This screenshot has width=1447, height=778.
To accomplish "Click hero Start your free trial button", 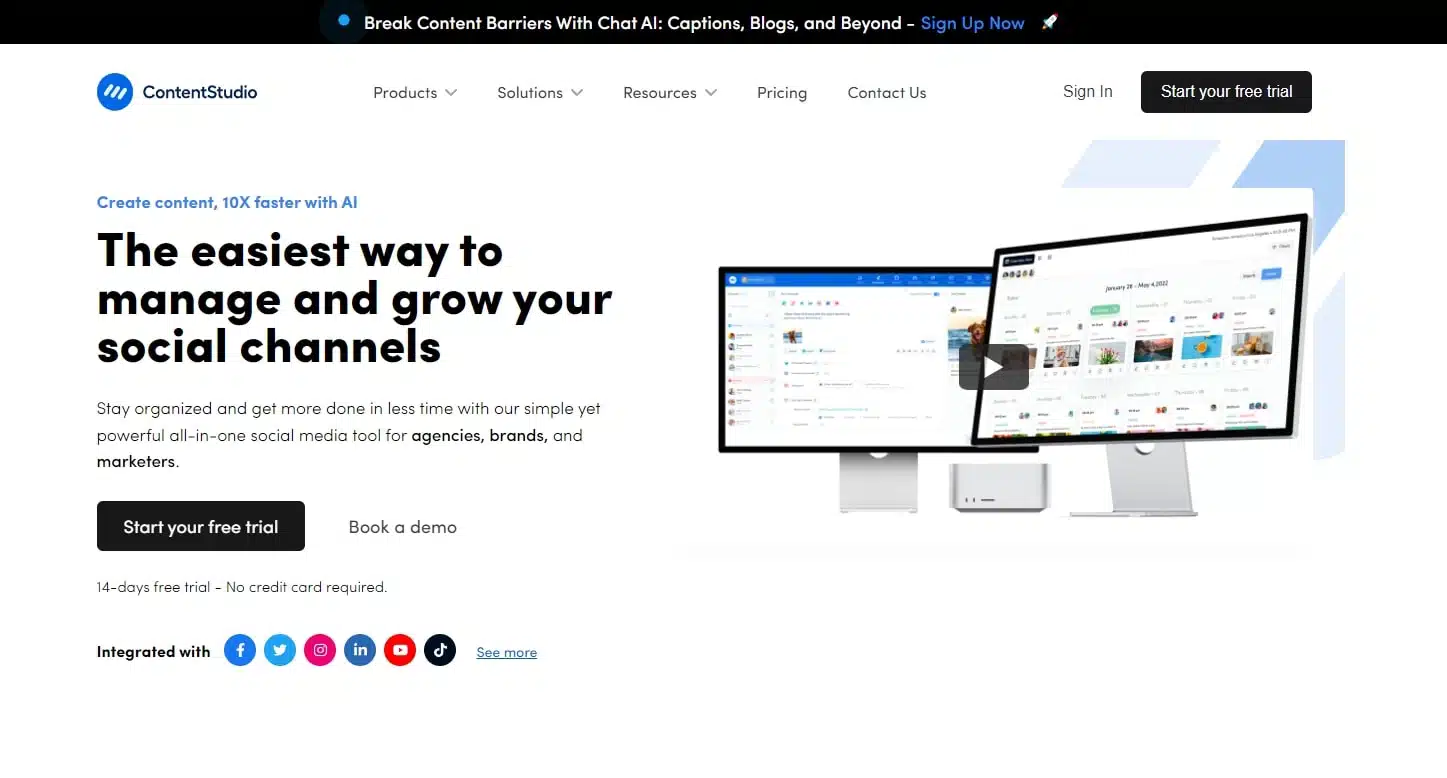I will pyautogui.click(x=201, y=526).
